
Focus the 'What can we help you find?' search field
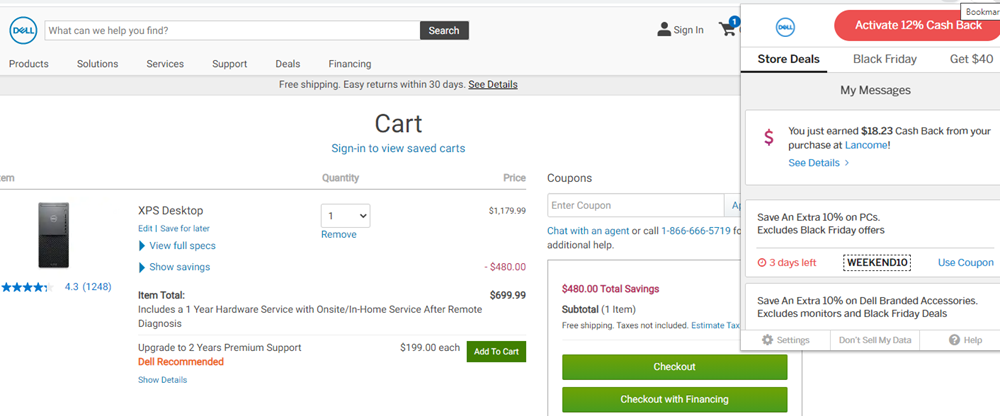[232, 30]
